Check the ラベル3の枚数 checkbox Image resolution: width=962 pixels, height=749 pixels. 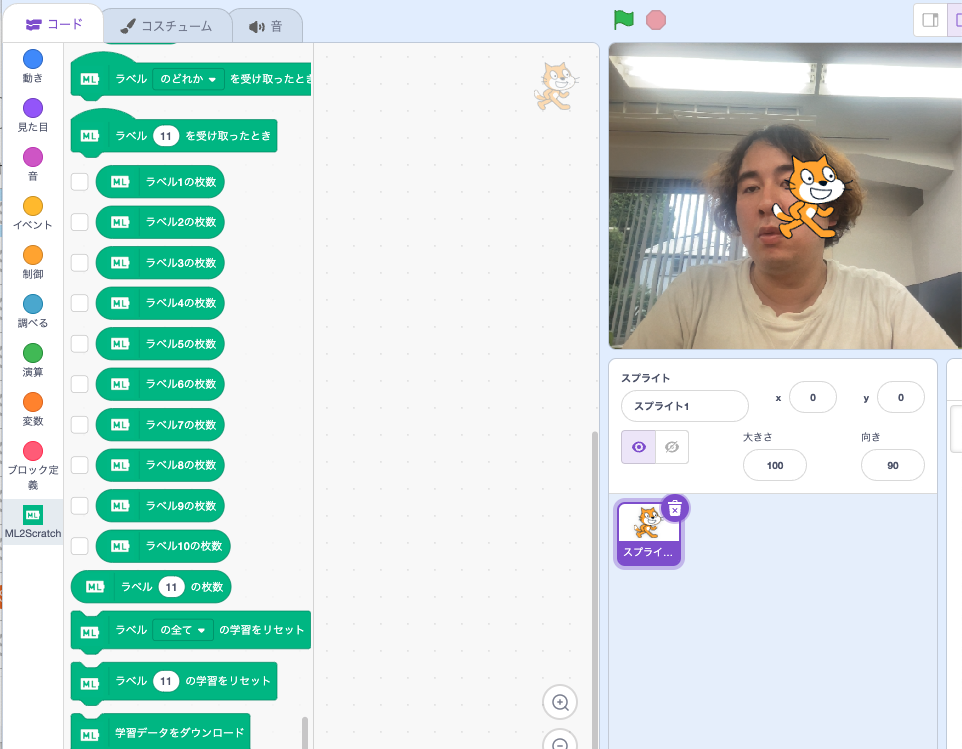[x=80, y=263]
